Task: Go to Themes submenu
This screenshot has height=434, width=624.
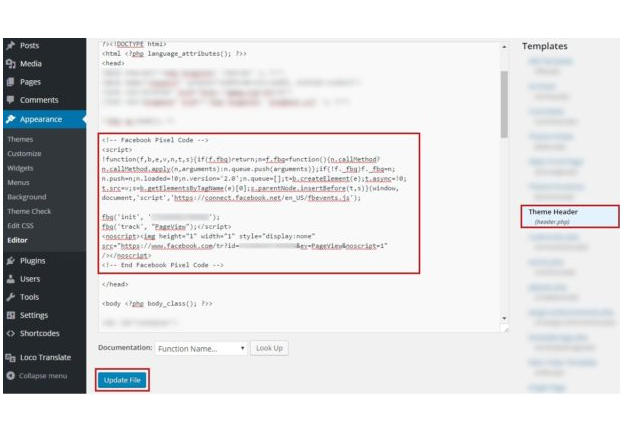Action: click(x=20, y=139)
